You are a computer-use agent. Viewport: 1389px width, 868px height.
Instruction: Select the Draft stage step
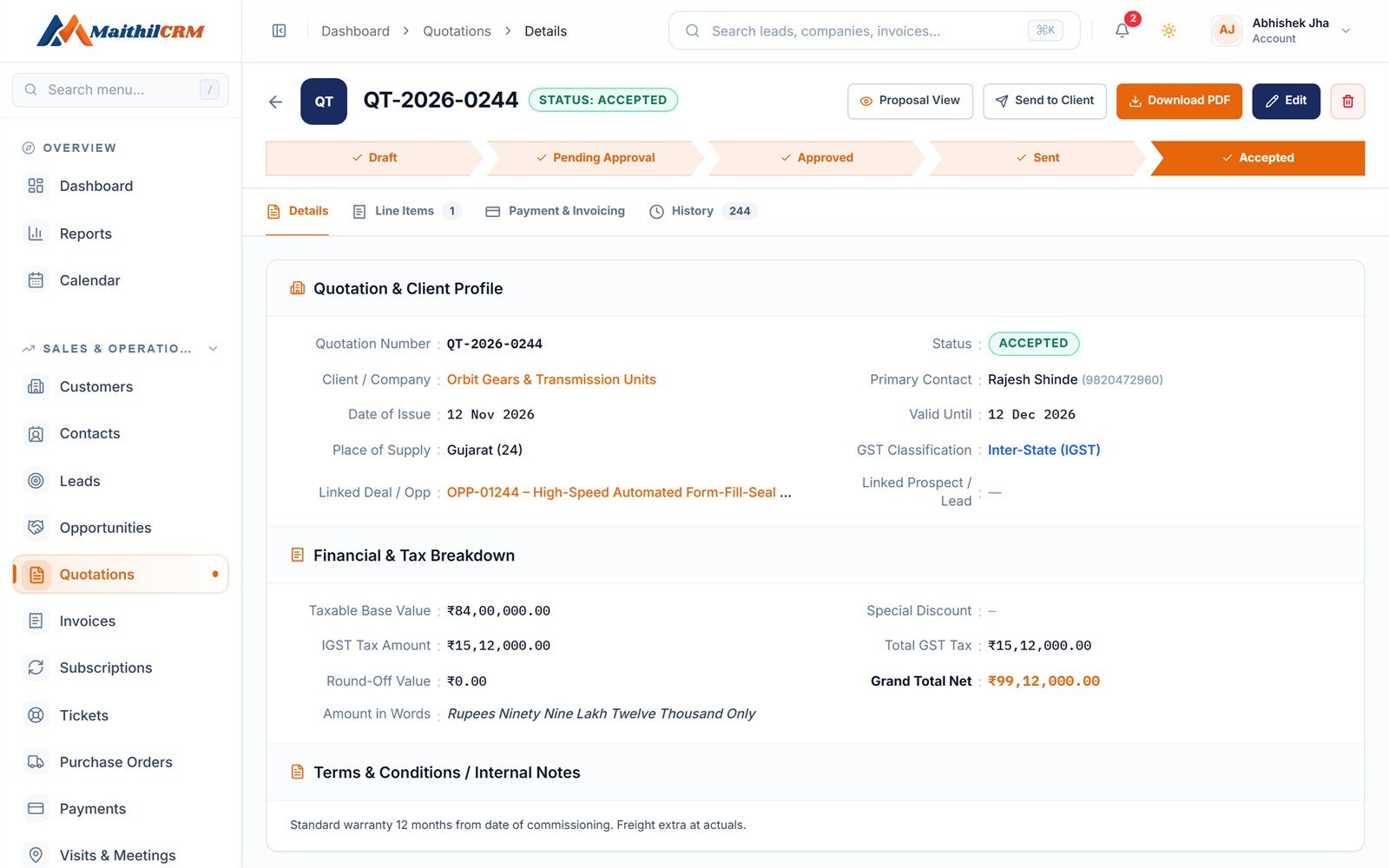click(374, 158)
